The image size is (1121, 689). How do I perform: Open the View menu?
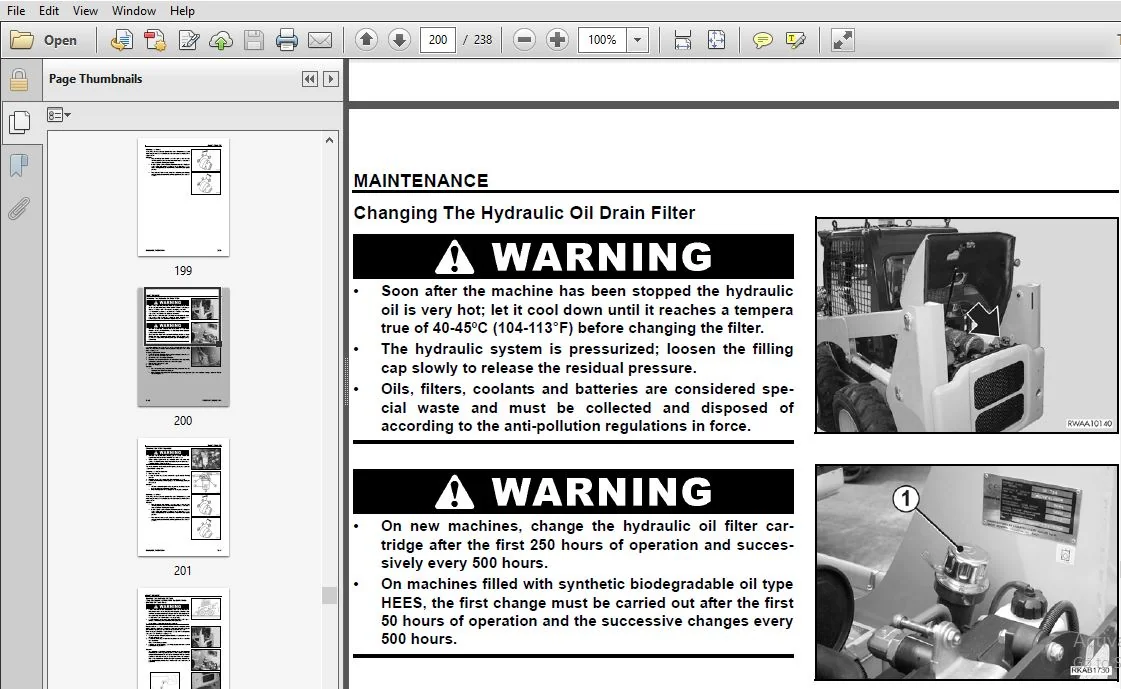[x=85, y=11]
